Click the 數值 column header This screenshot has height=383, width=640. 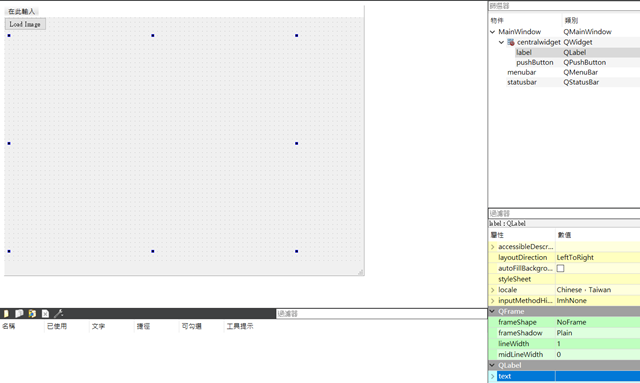pos(564,235)
